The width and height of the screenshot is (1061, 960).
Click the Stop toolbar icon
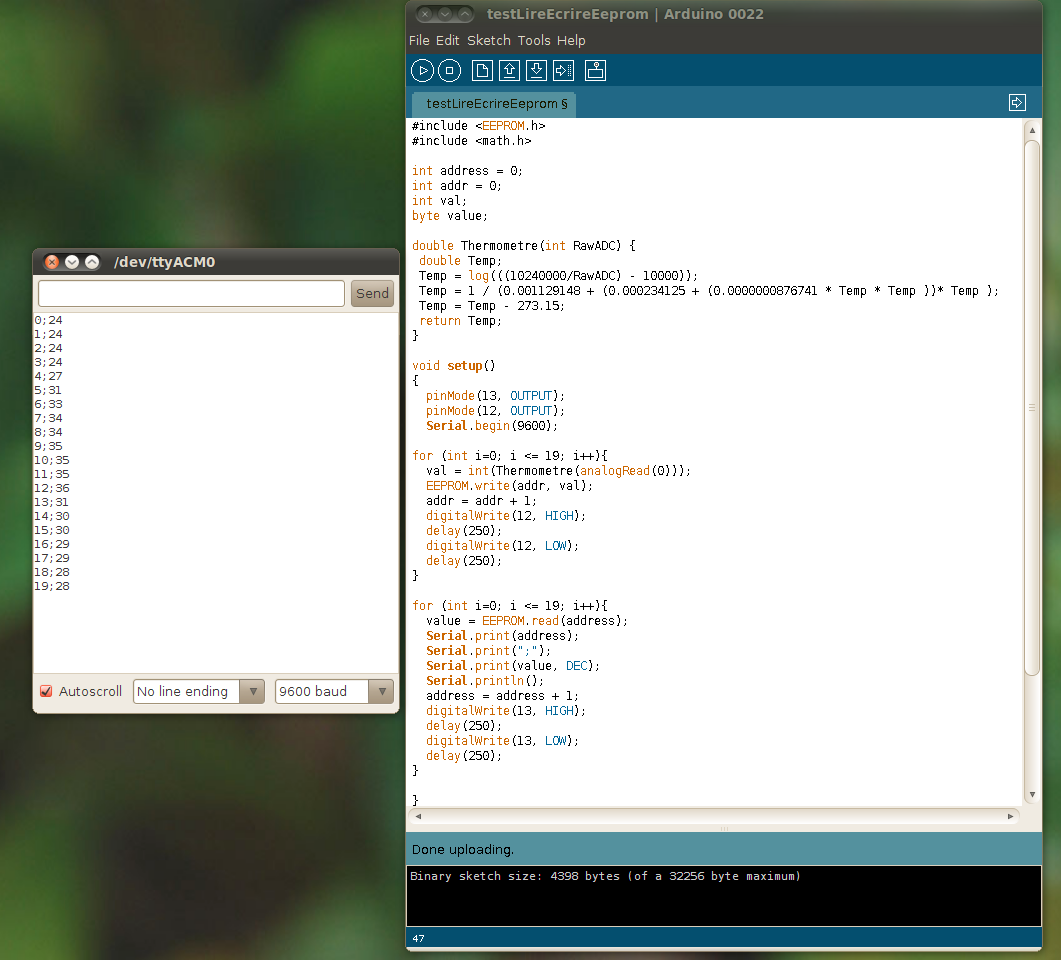coord(449,70)
